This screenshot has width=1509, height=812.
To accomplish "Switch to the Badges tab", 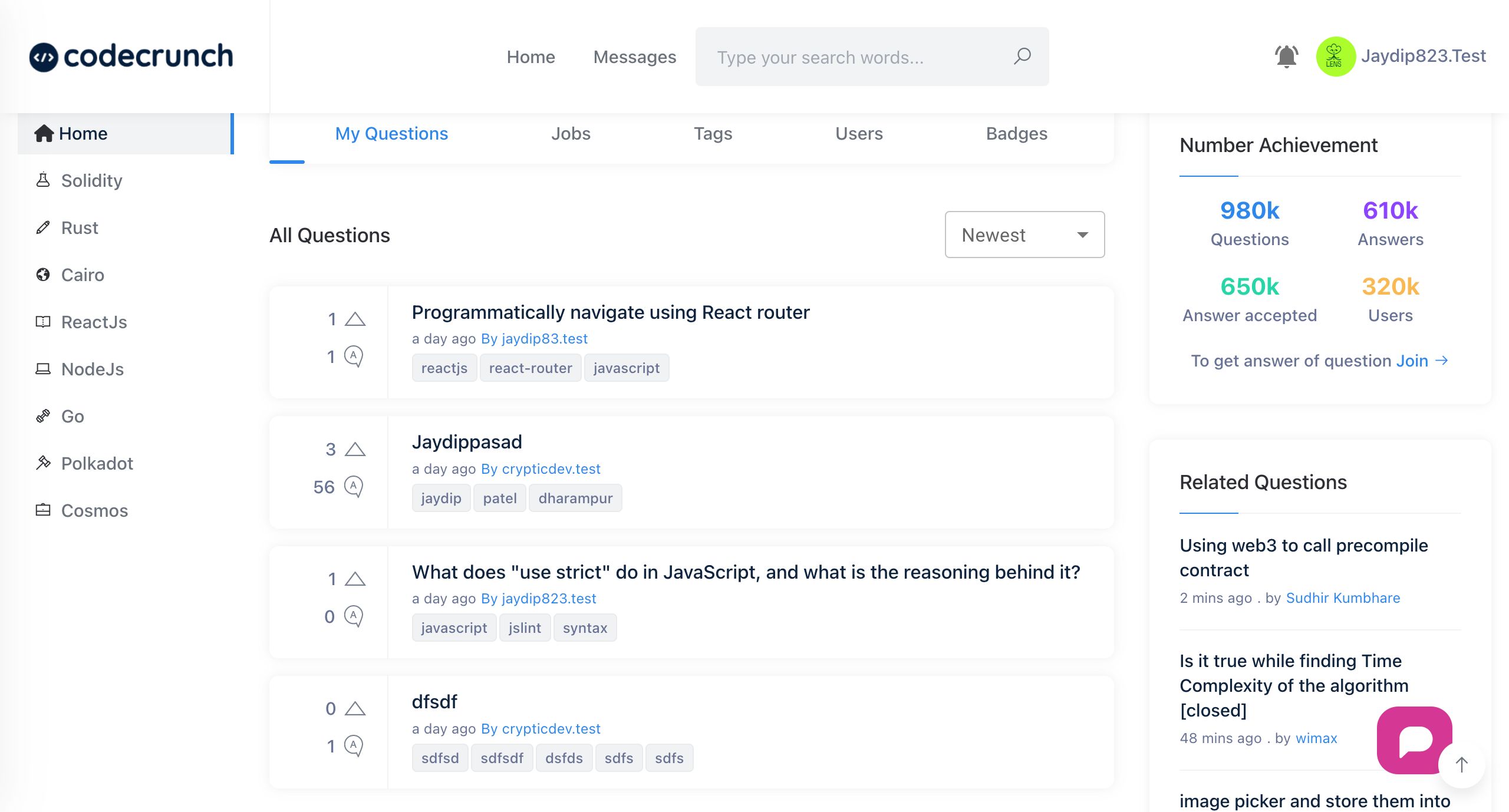I will pyautogui.click(x=1017, y=134).
